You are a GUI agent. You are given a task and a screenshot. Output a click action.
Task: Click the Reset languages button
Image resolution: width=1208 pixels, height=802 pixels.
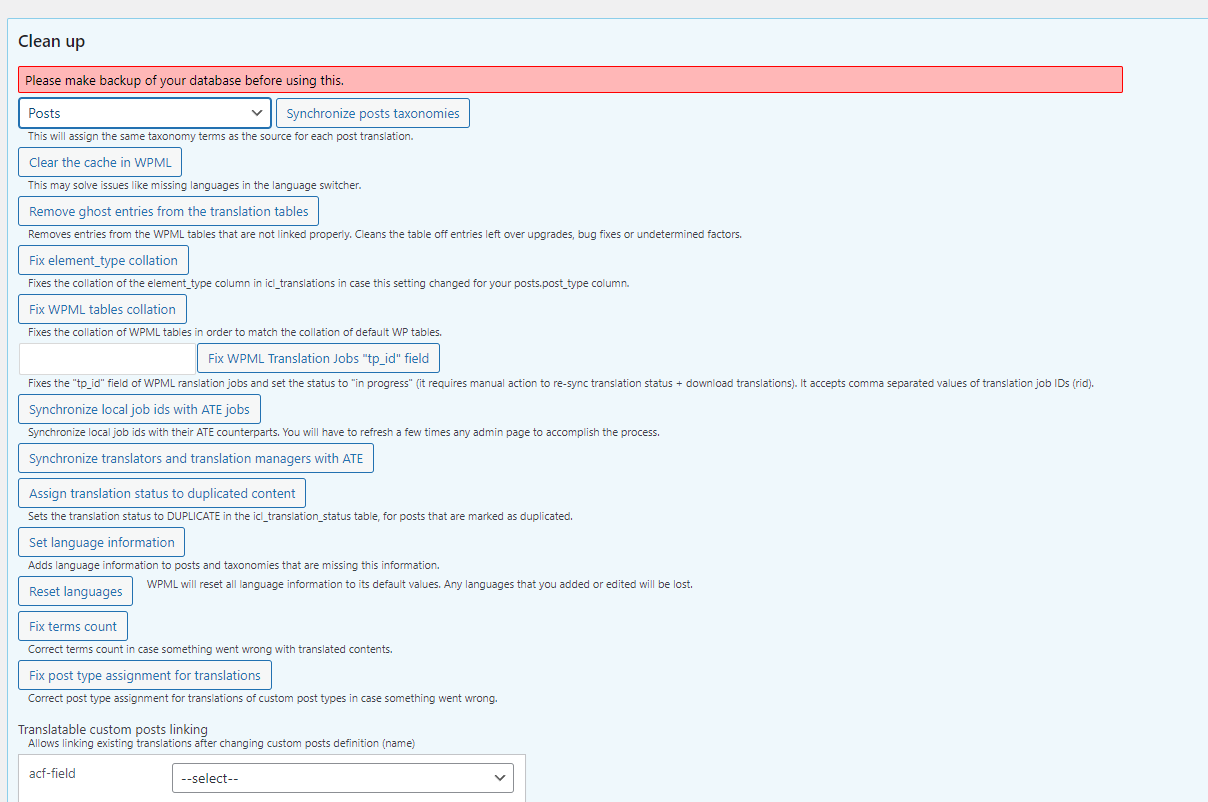[76, 591]
